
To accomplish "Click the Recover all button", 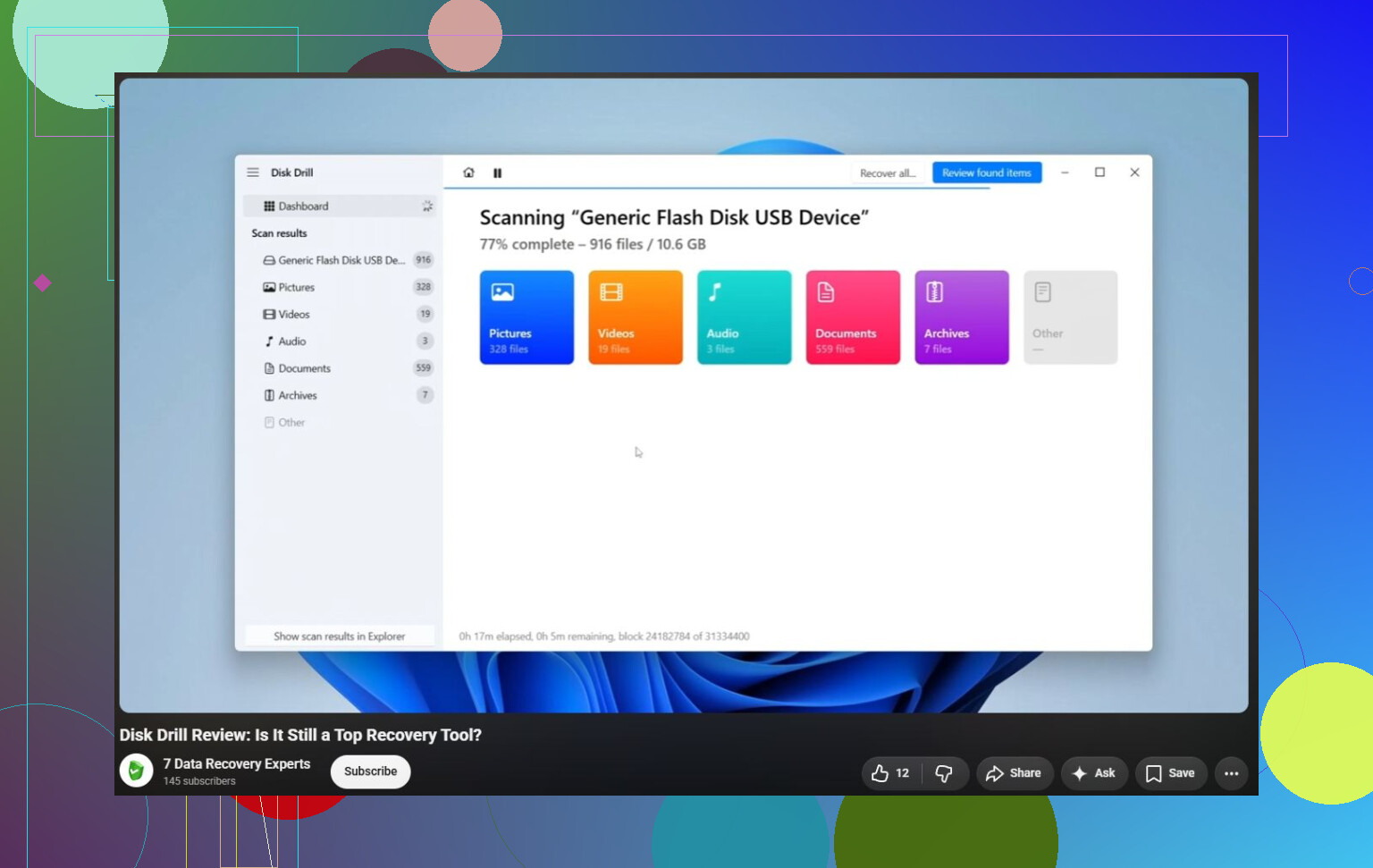I will [x=888, y=173].
